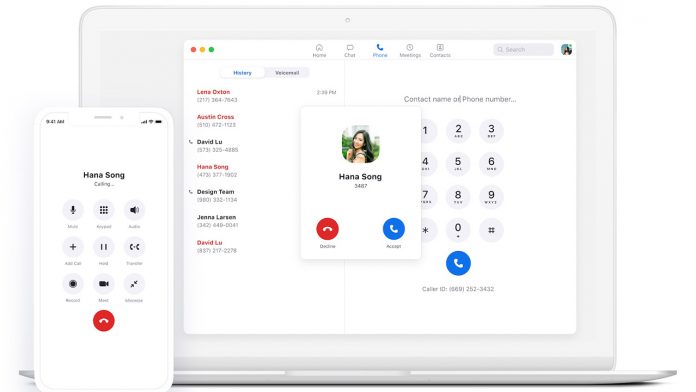Click the blue dial call button under keypad
The width and height of the screenshot is (696, 392).
point(458,263)
